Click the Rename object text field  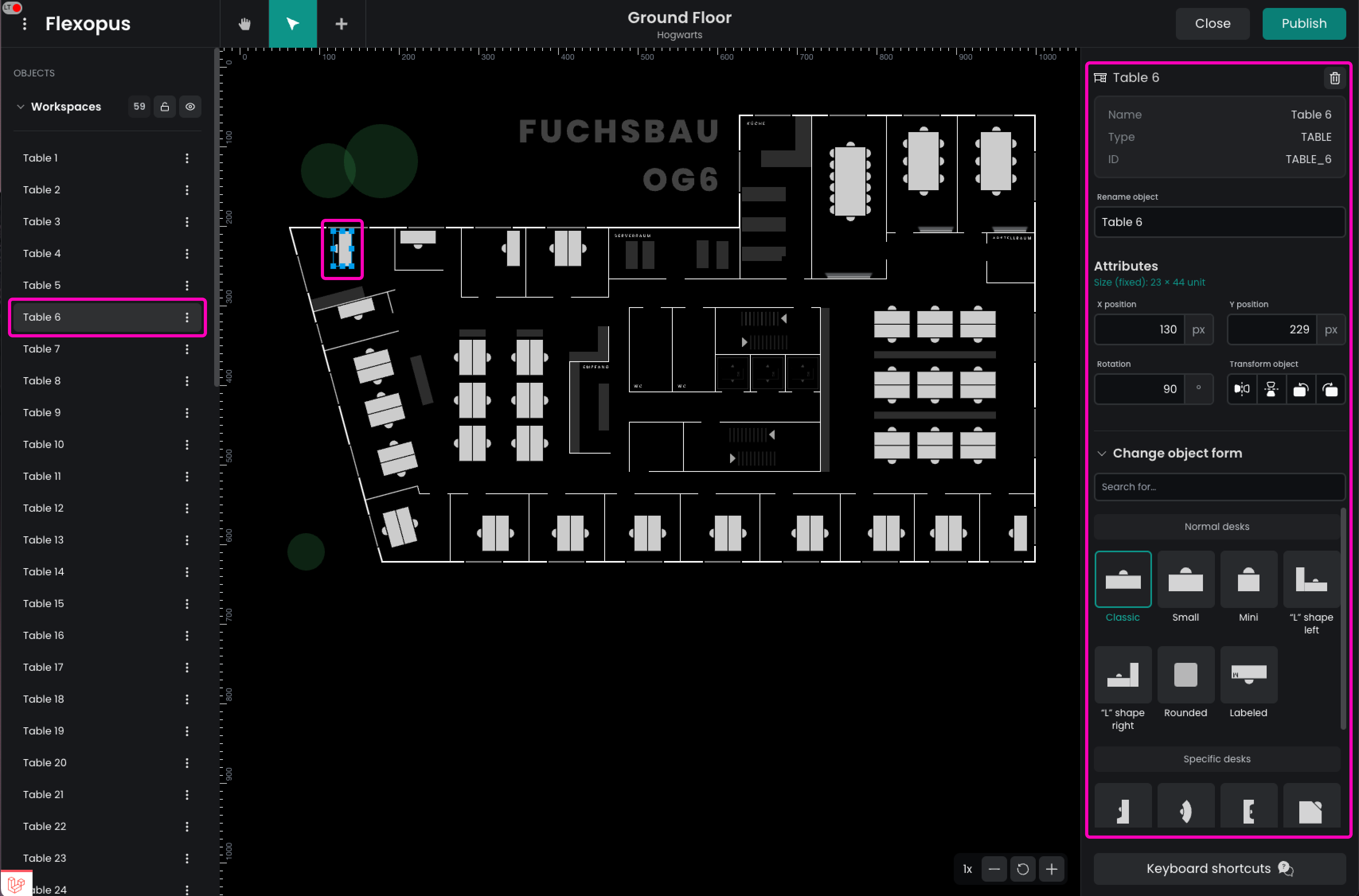click(x=1219, y=222)
